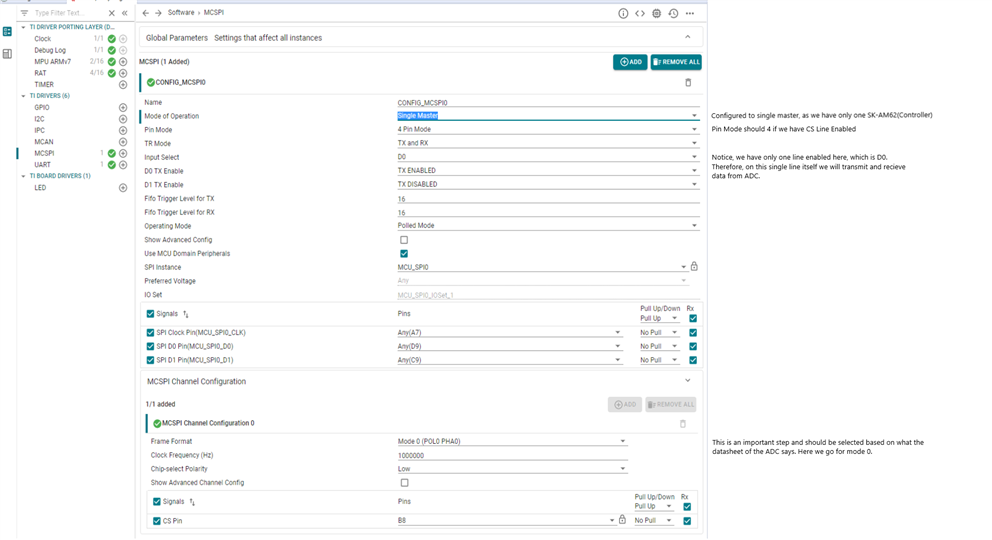This screenshot has width=992, height=540.
Task: Collapse the Global Parameters section chevron
Action: tap(688, 37)
